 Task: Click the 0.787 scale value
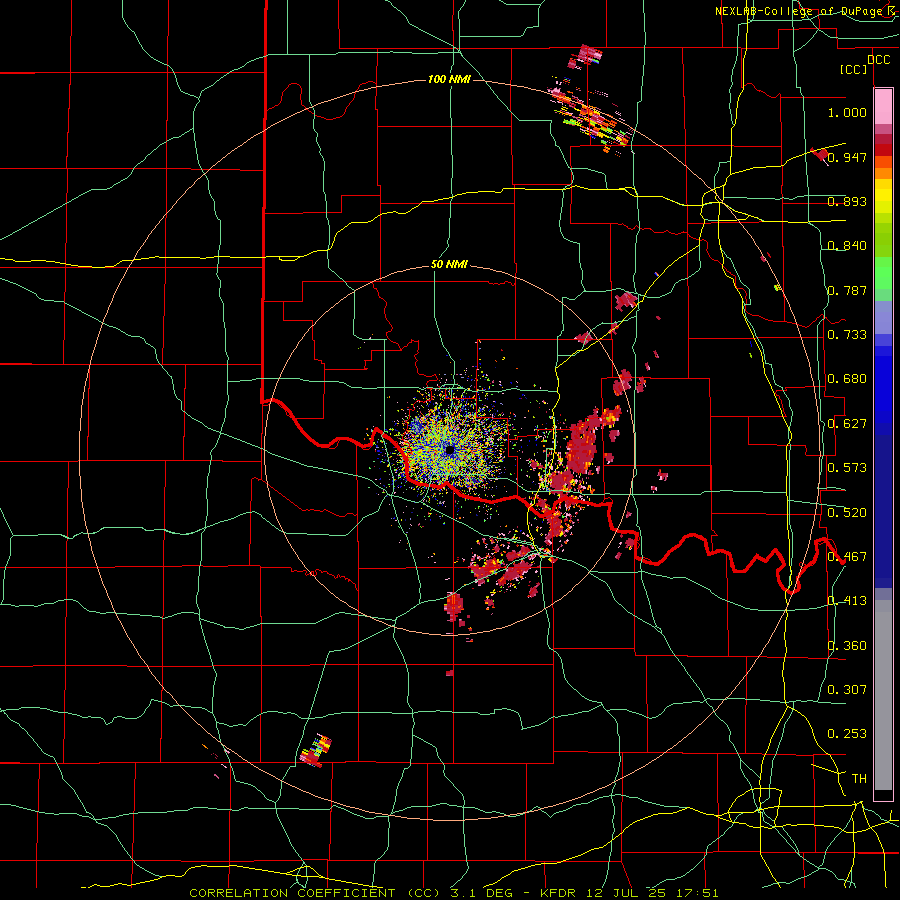847,290
